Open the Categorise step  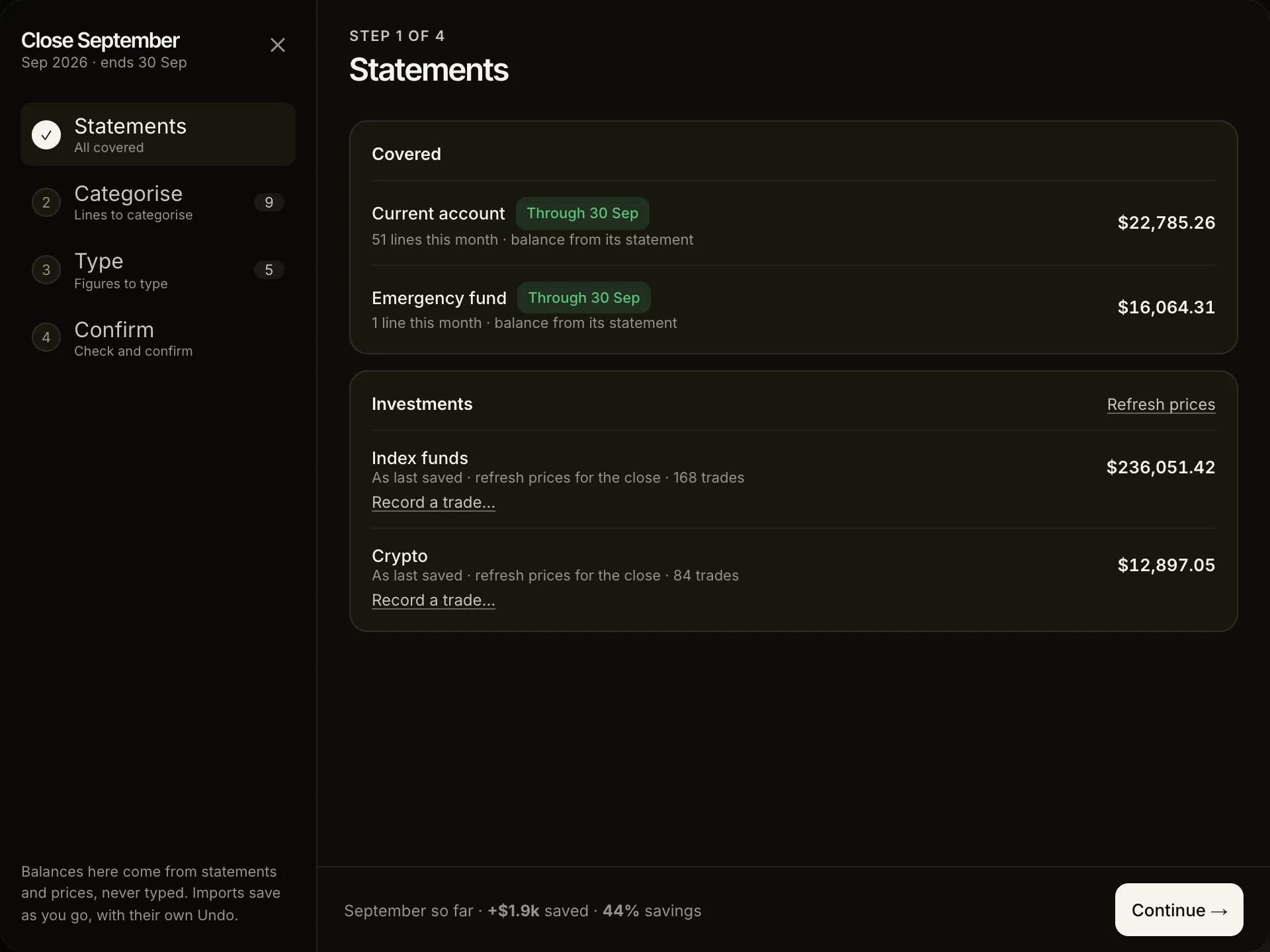coord(158,202)
